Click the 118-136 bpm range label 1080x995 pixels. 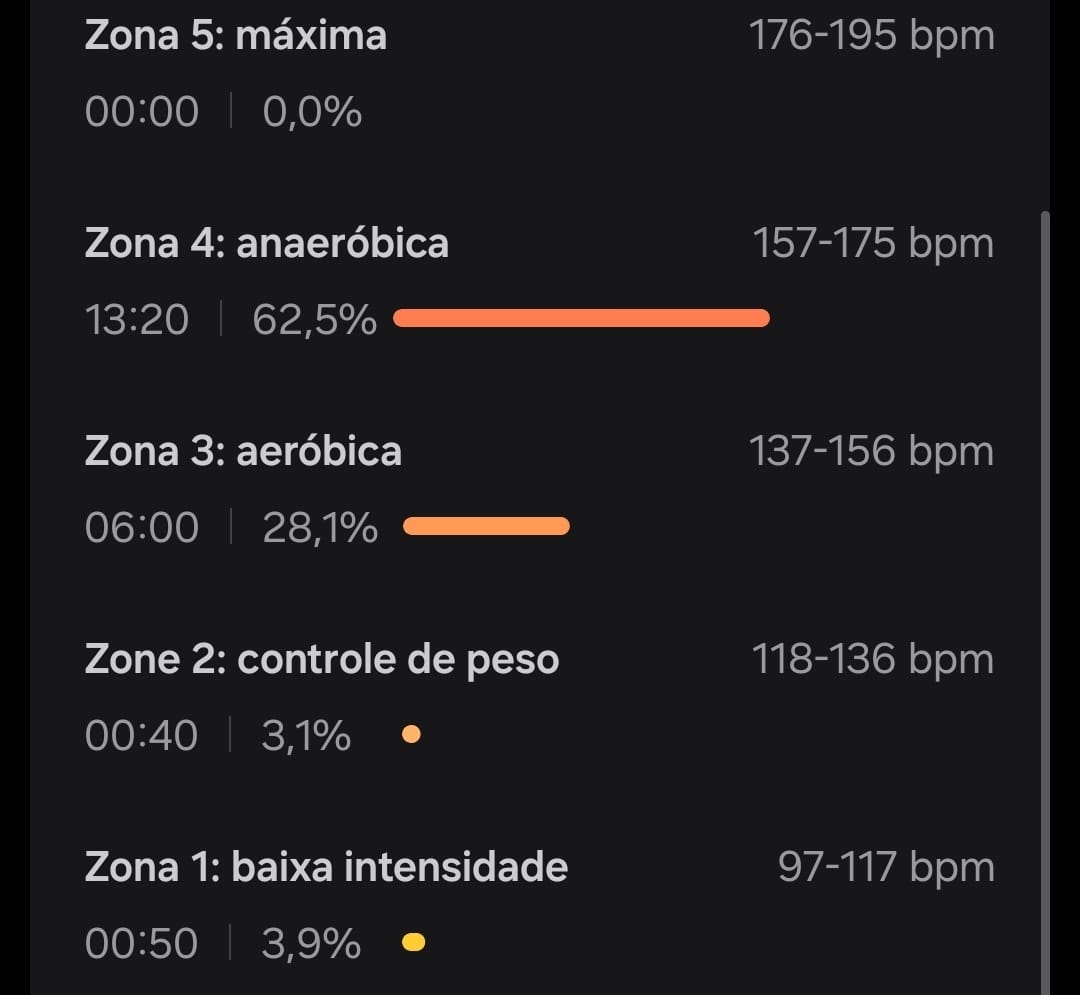(873, 659)
